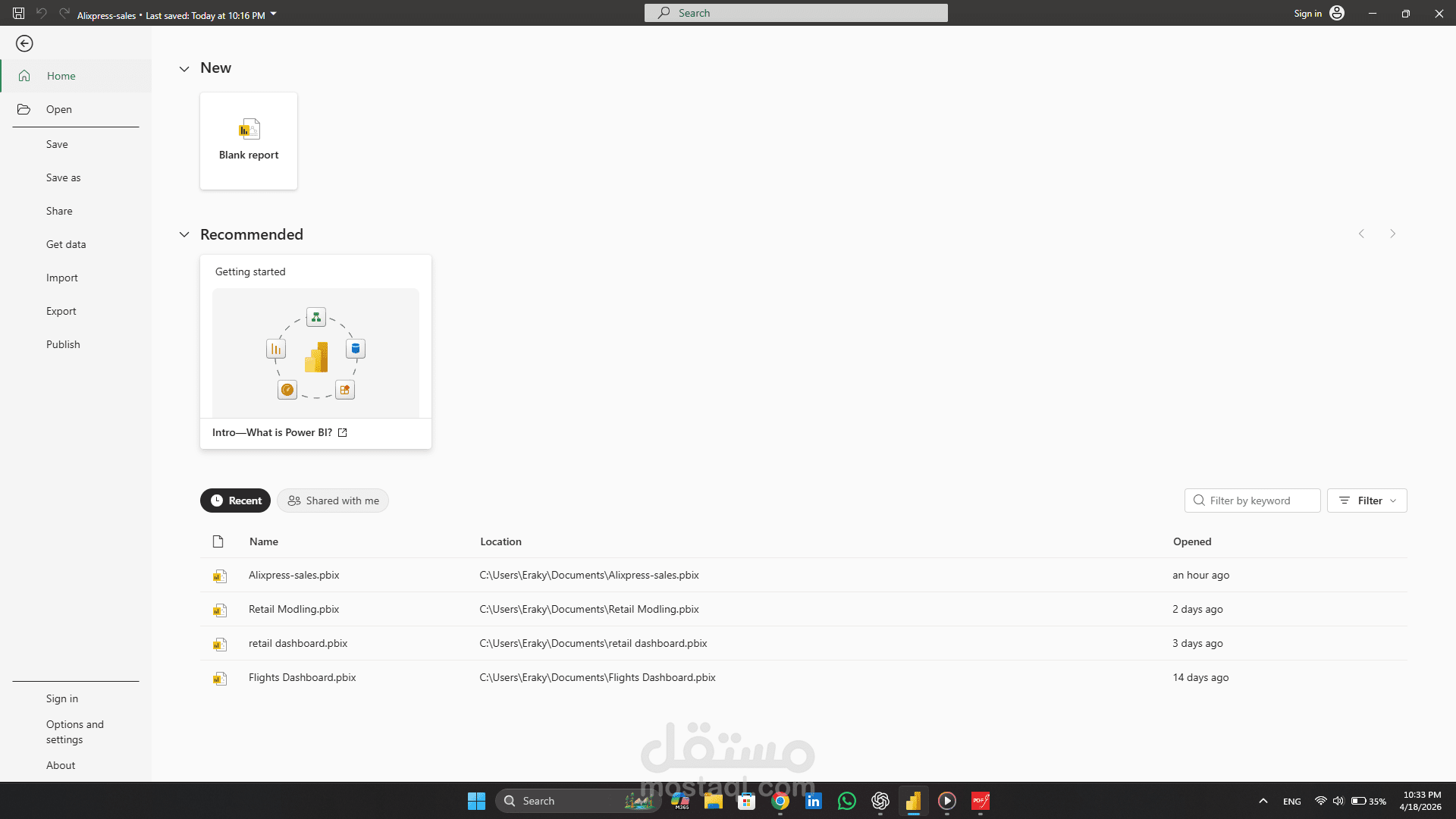Open File Explorer from taskbar
The height and width of the screenshot is (819, 1456).
point(713,801)
